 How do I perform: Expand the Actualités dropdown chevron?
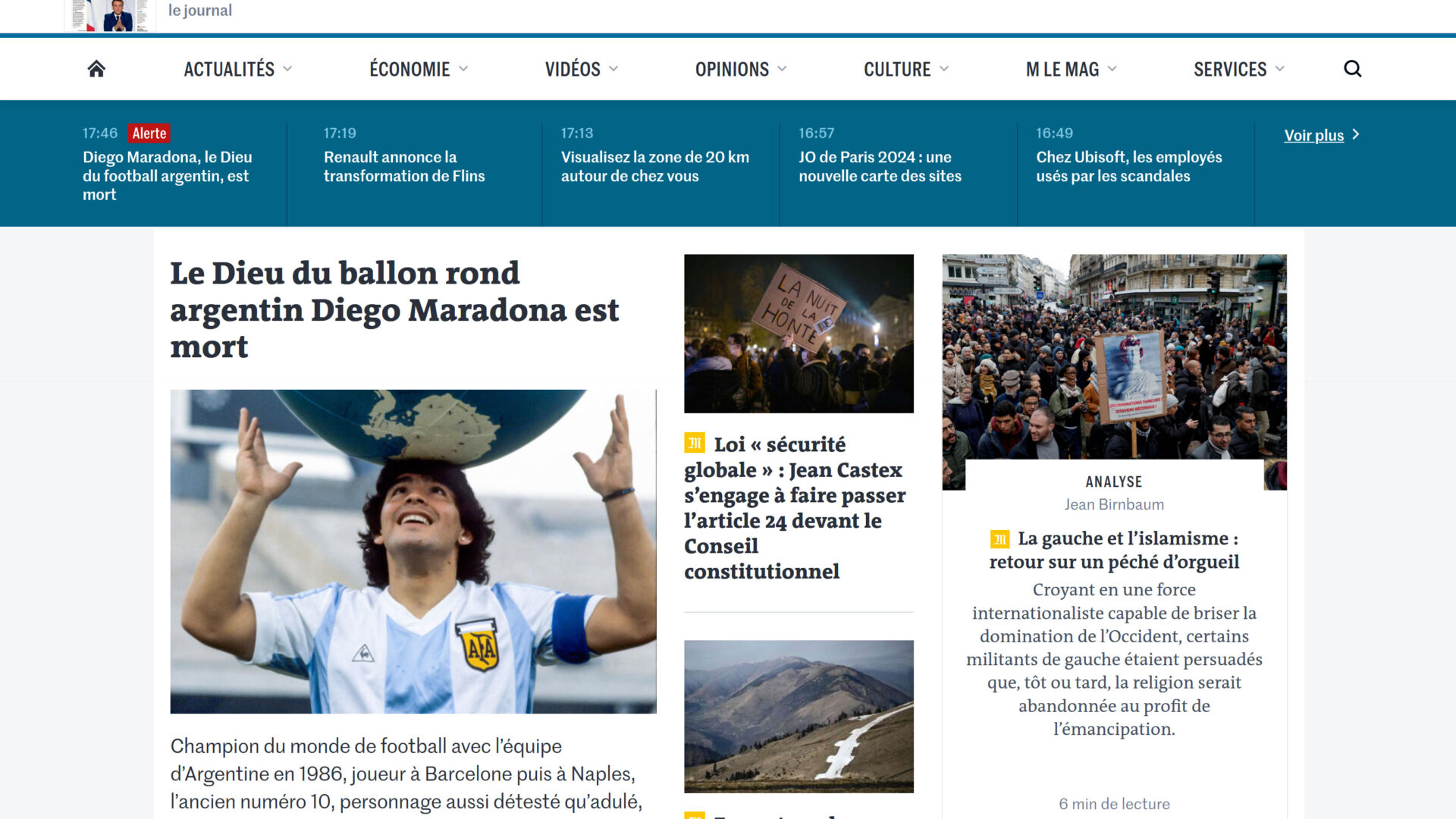tap(287, 69)
